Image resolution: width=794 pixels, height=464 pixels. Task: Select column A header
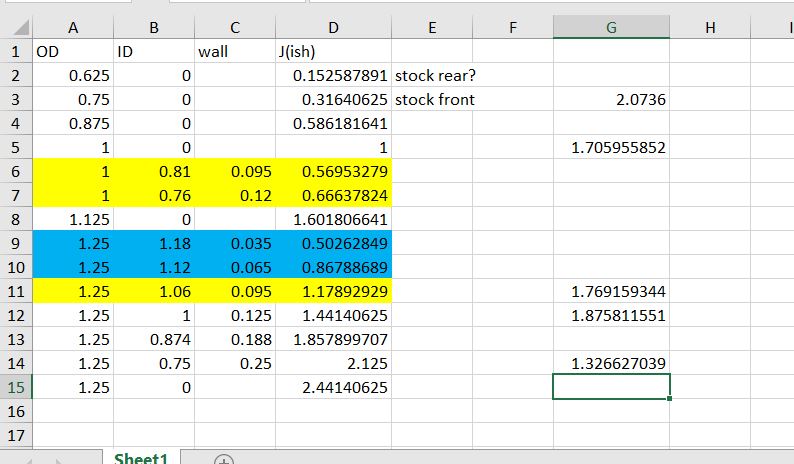[x=72, y=29]
